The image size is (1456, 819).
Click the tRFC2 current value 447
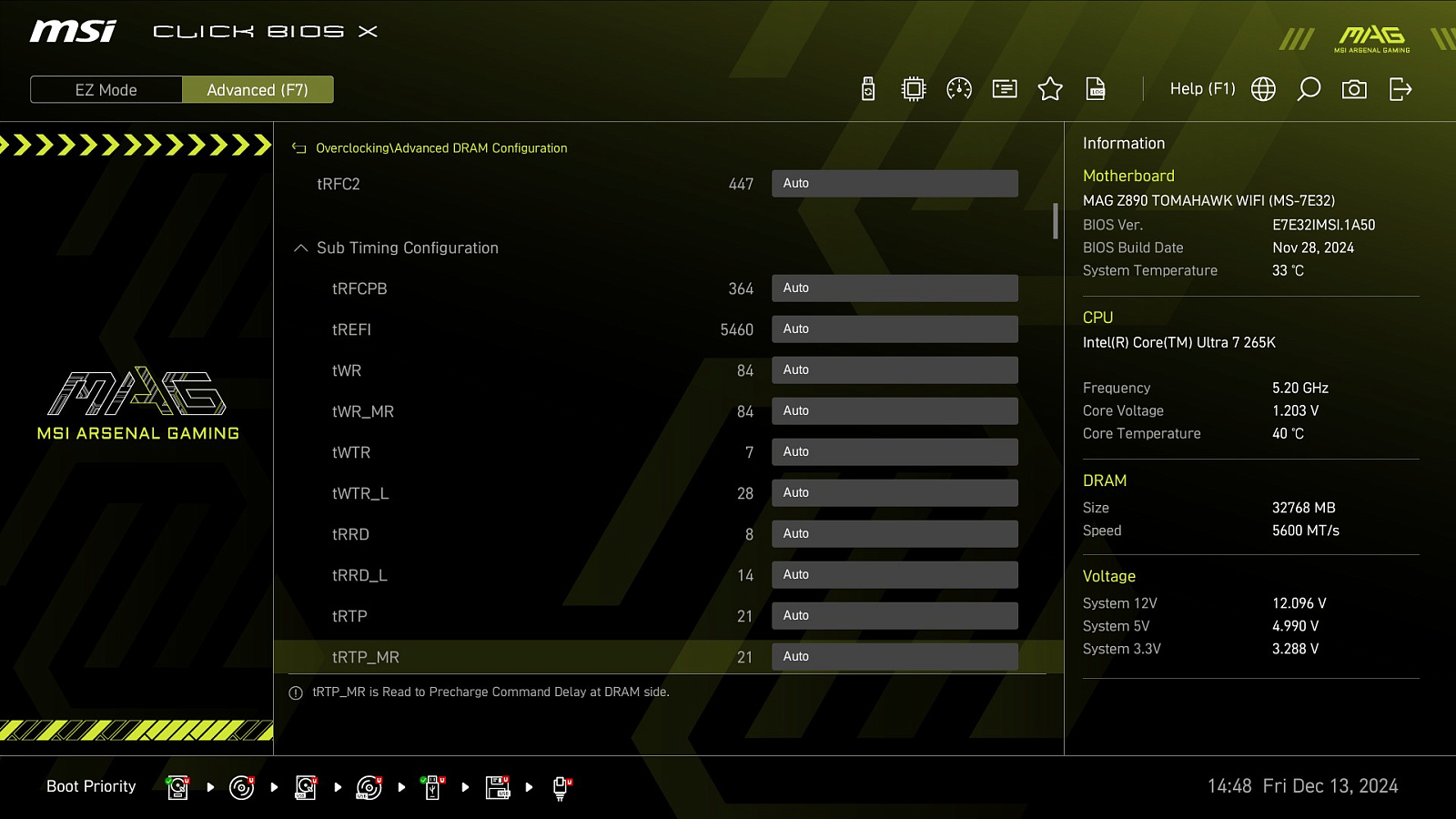(741, 185)
